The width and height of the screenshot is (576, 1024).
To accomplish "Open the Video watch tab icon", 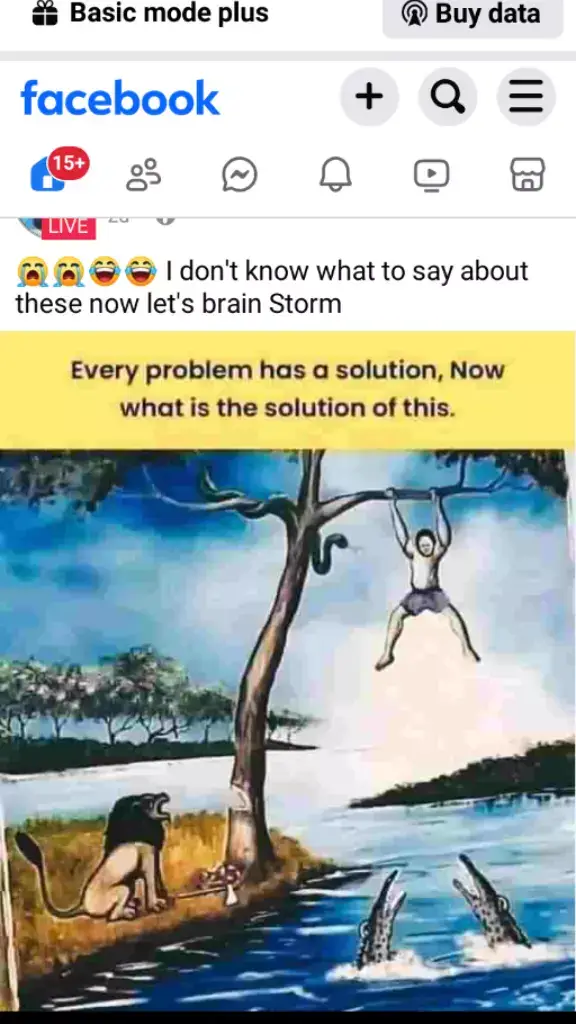I will pyautogui.click(x=432, y=175).
